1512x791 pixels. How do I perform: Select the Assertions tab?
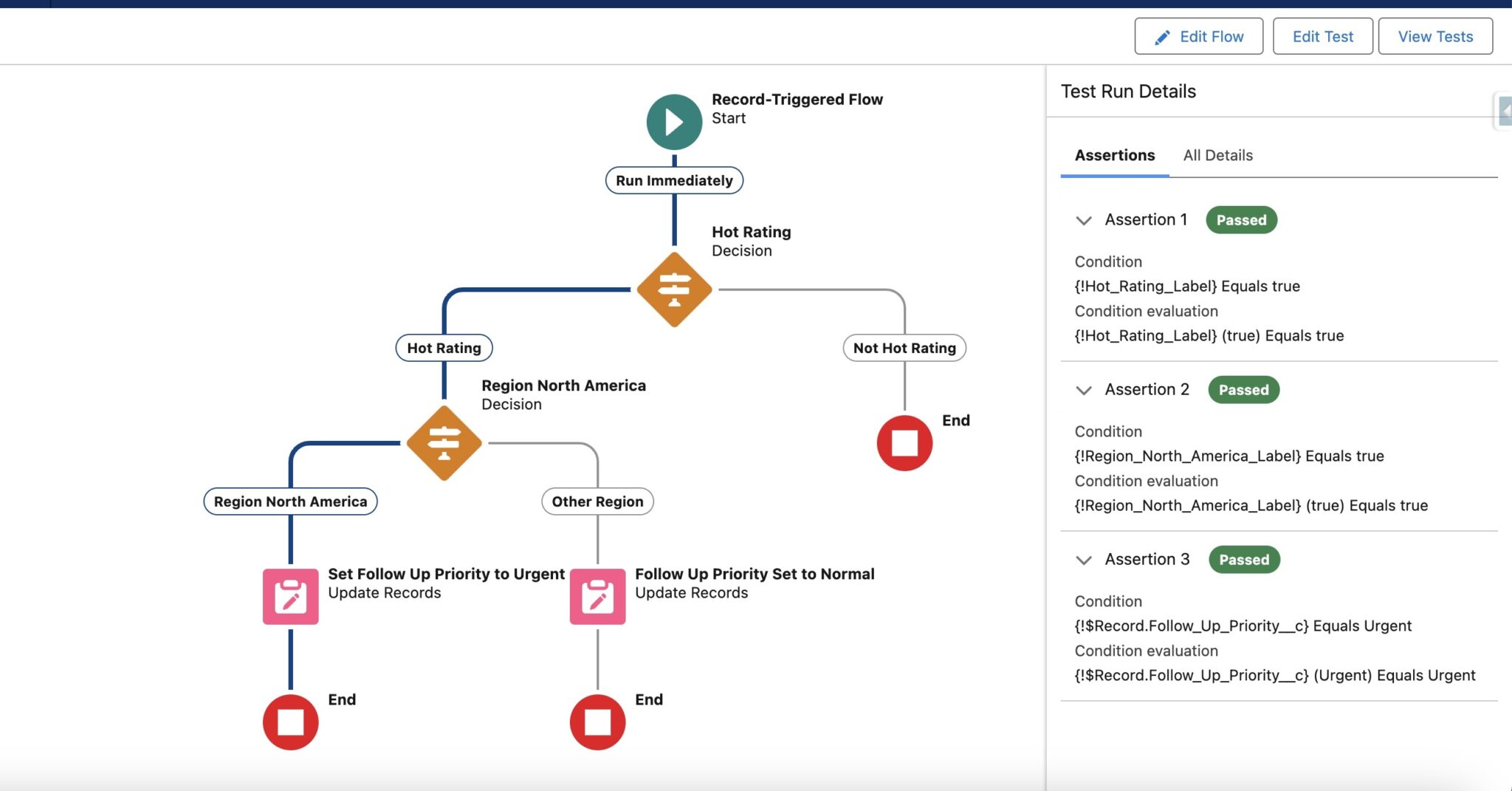click(1114, 155)
